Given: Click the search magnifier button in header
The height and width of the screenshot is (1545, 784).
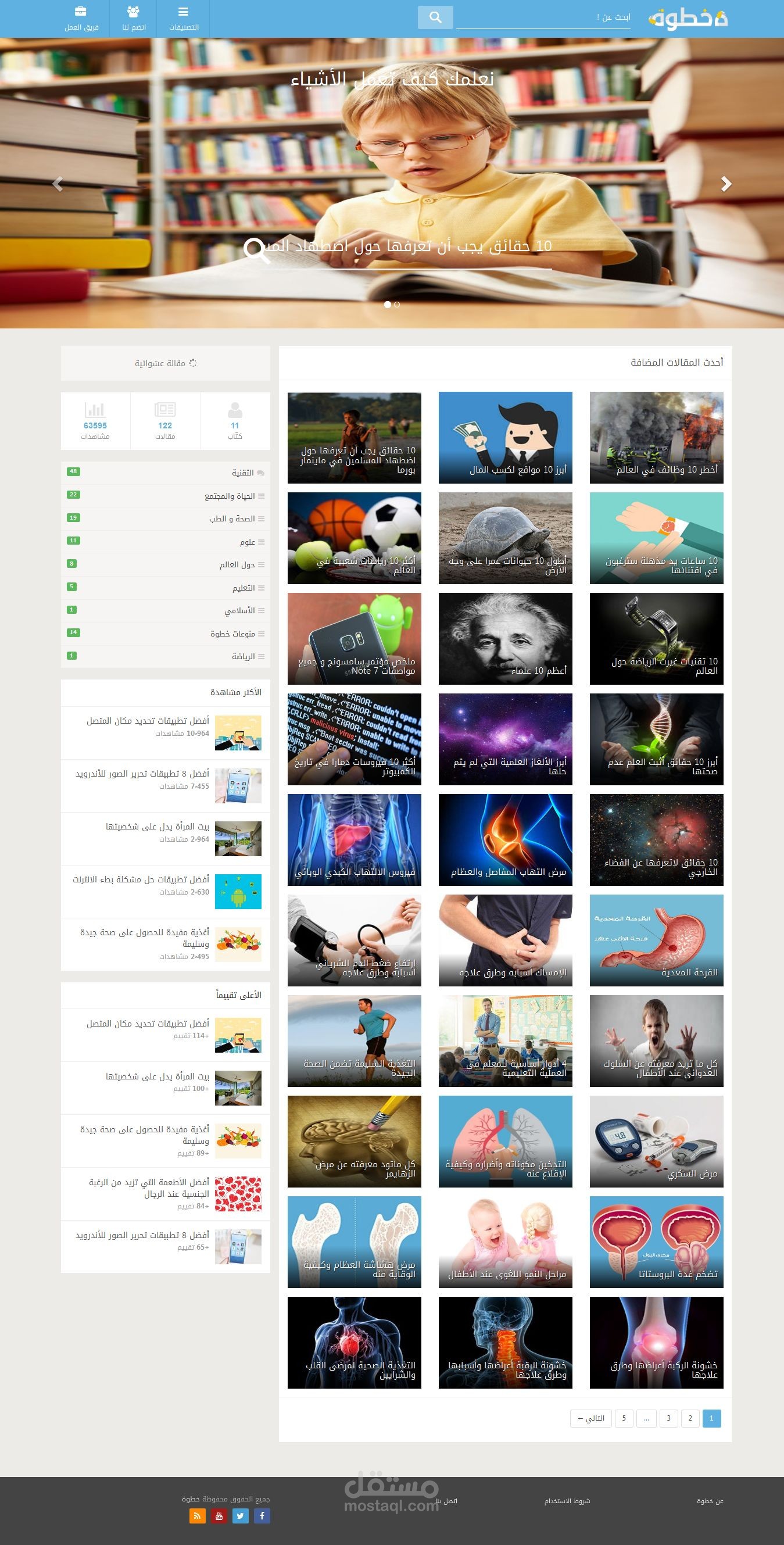Looking at the screenshot, I should [x=435, y=17].
